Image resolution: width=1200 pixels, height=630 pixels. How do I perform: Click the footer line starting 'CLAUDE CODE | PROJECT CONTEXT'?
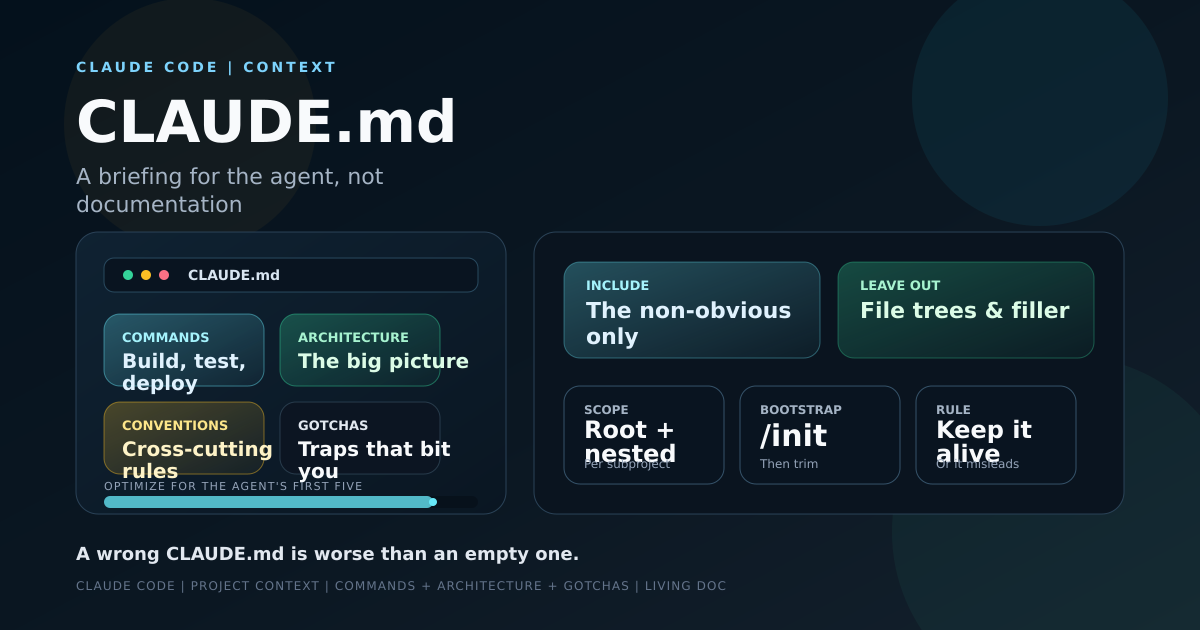click(x=401, y=586)
